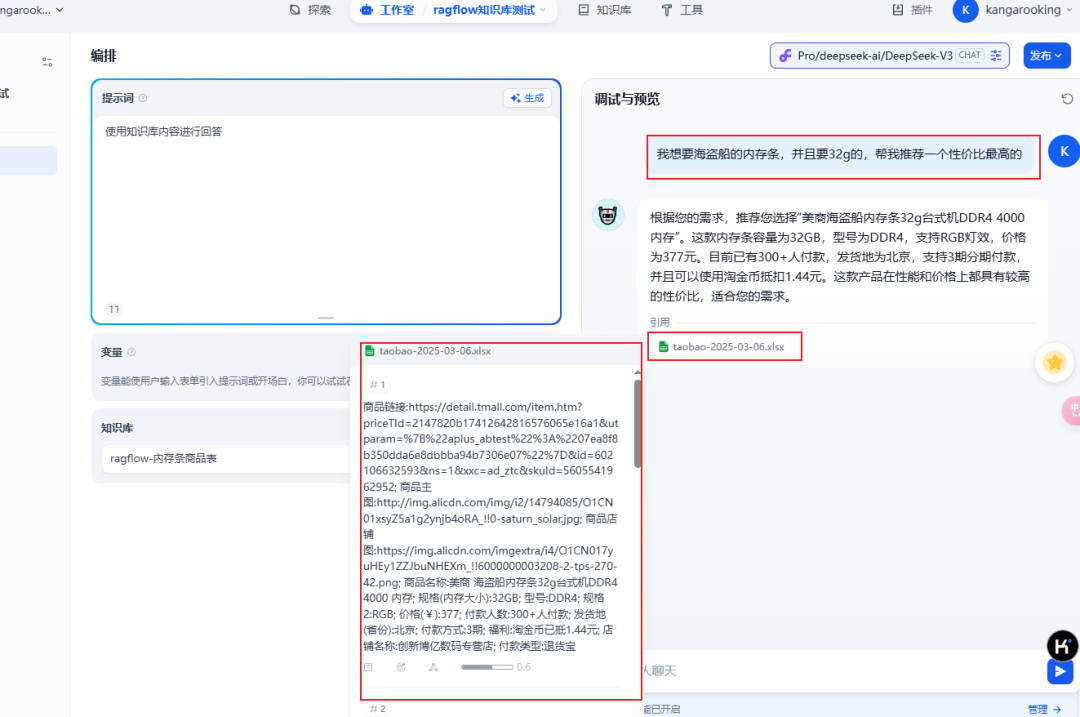Open the model settings sliders icon beside DeepSeek-V3
The image size is (1080, 717).
pos(996,55)
